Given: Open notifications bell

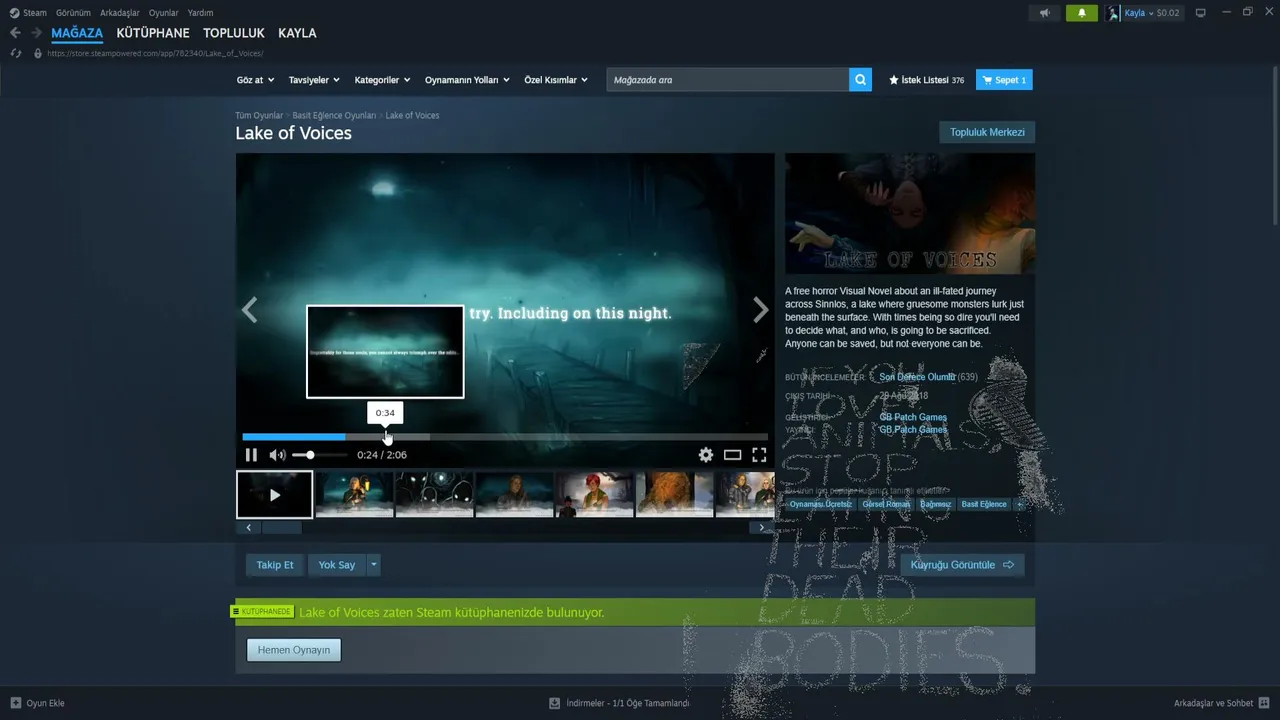Looking at the screenshot, I should click(1082, 13).
